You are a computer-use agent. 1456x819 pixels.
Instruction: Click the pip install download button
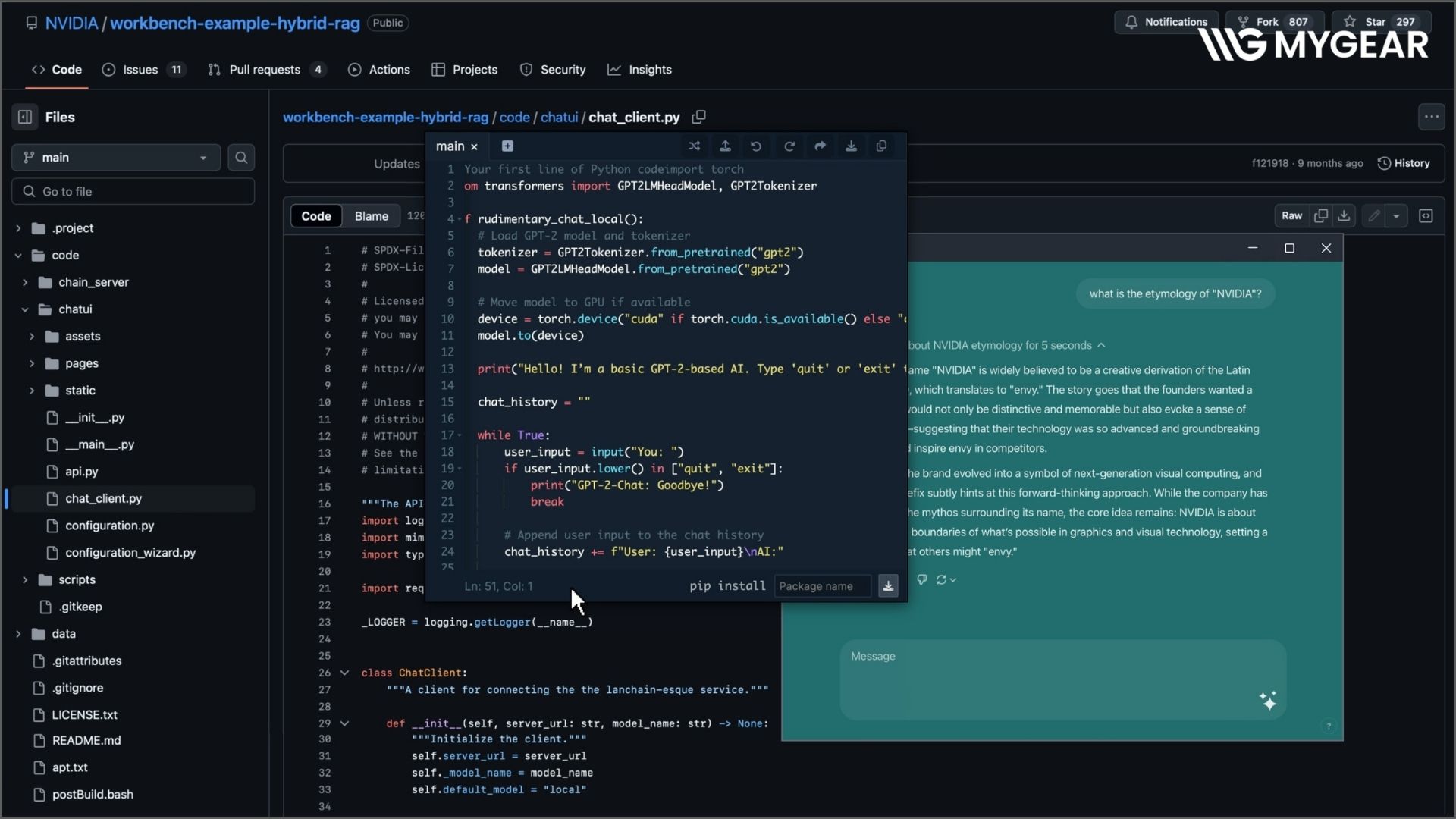tap(888, 586)
